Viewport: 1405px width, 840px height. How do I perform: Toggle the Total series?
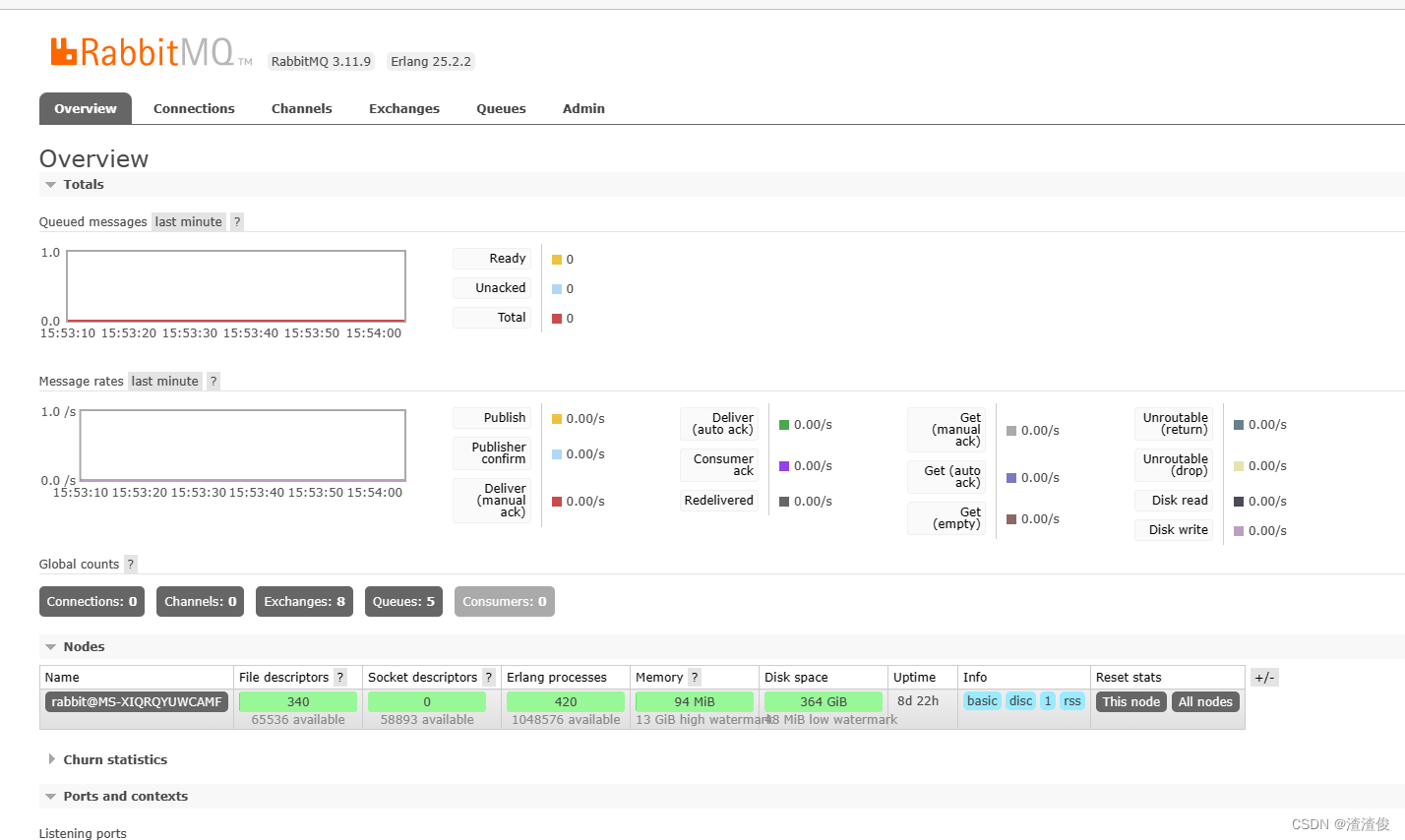click(x=492, y=318)
